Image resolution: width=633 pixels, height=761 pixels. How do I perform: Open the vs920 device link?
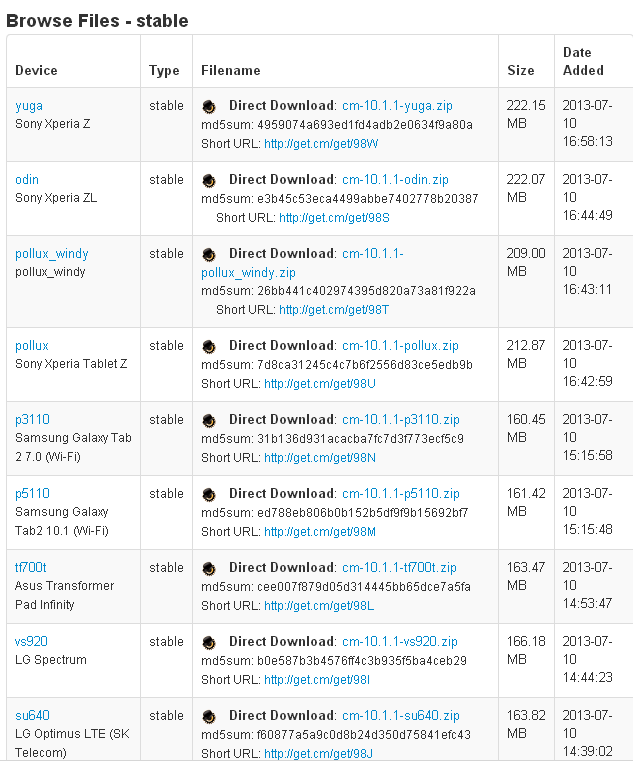pos(31,642)
